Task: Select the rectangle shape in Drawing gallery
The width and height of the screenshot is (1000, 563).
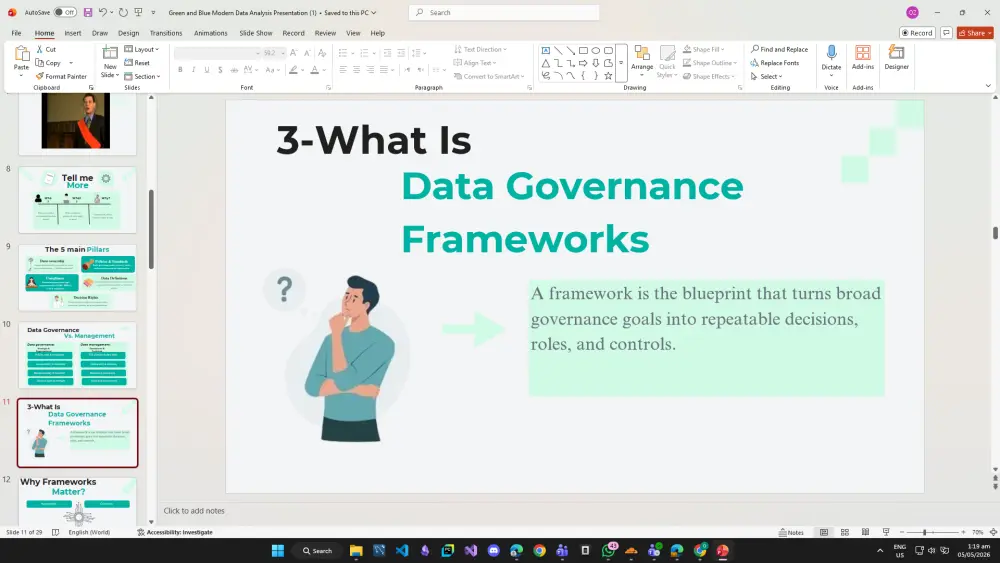Action: tap(583, 50)
